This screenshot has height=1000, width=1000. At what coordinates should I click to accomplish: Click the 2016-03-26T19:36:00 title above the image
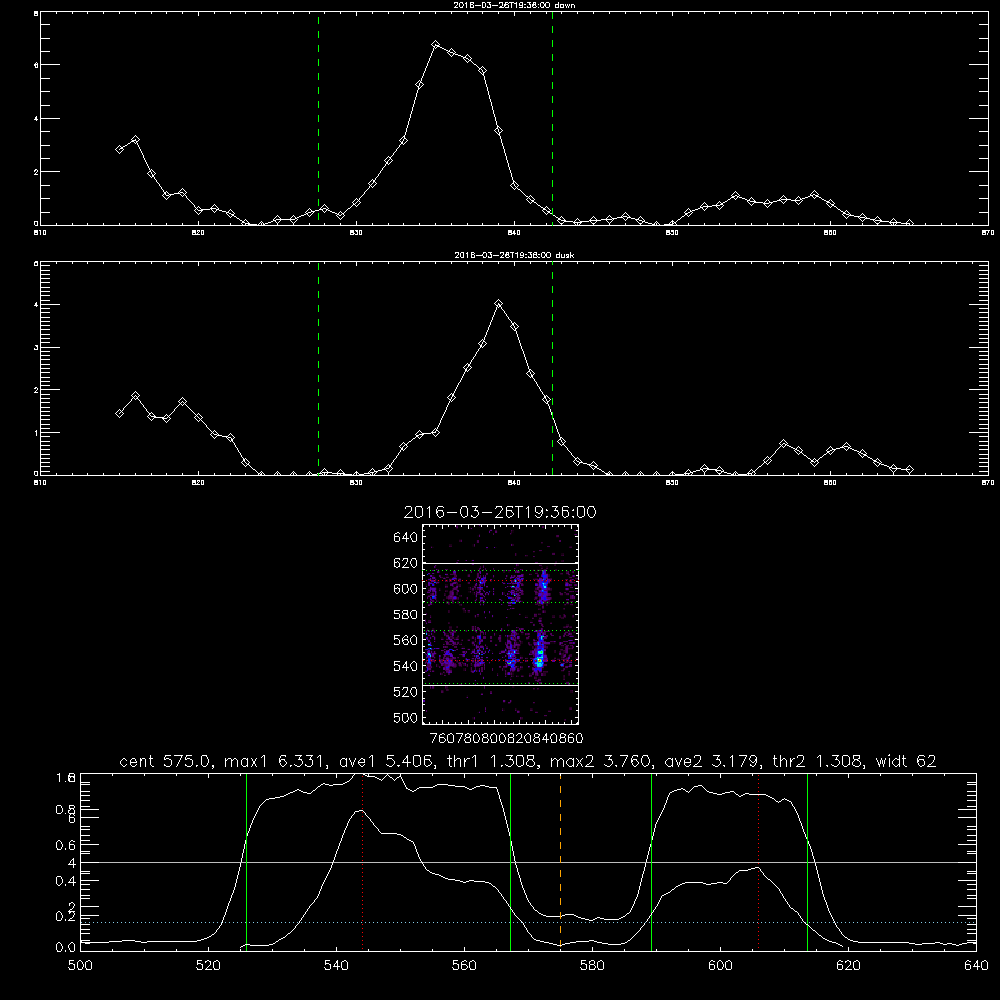click(500, 512)
